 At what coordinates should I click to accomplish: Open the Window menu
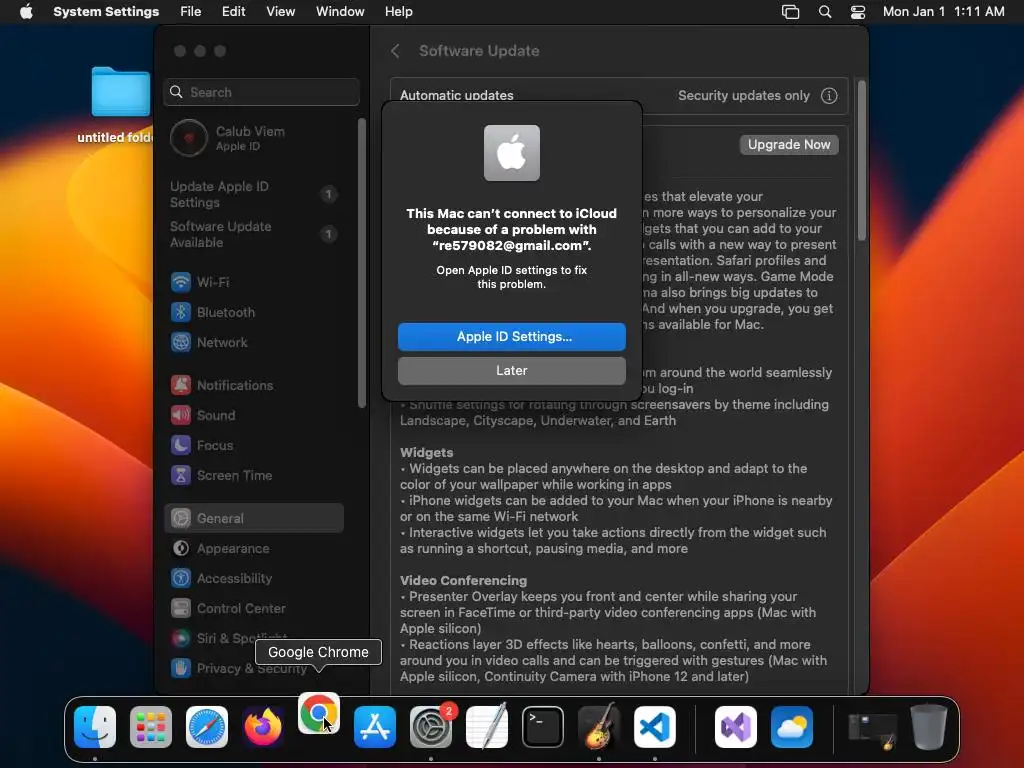[340, 12]
